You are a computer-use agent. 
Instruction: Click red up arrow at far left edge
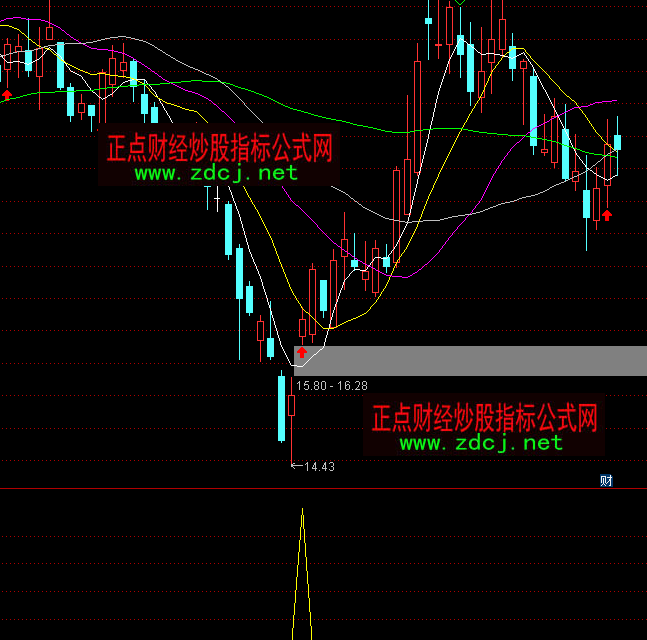coord(8,94)
